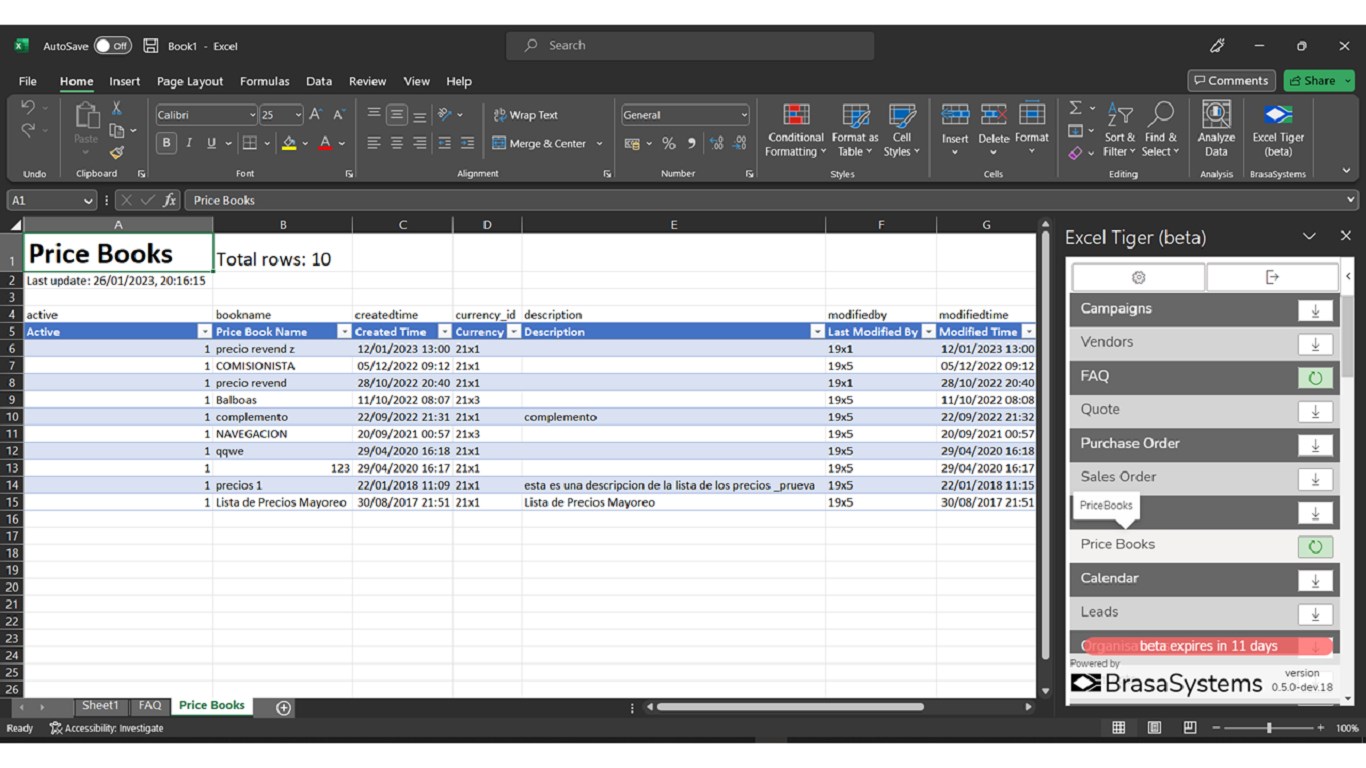The width and height of the screenshot is (1366, 768).
Task: Open Format as Table
Action: 855,130
